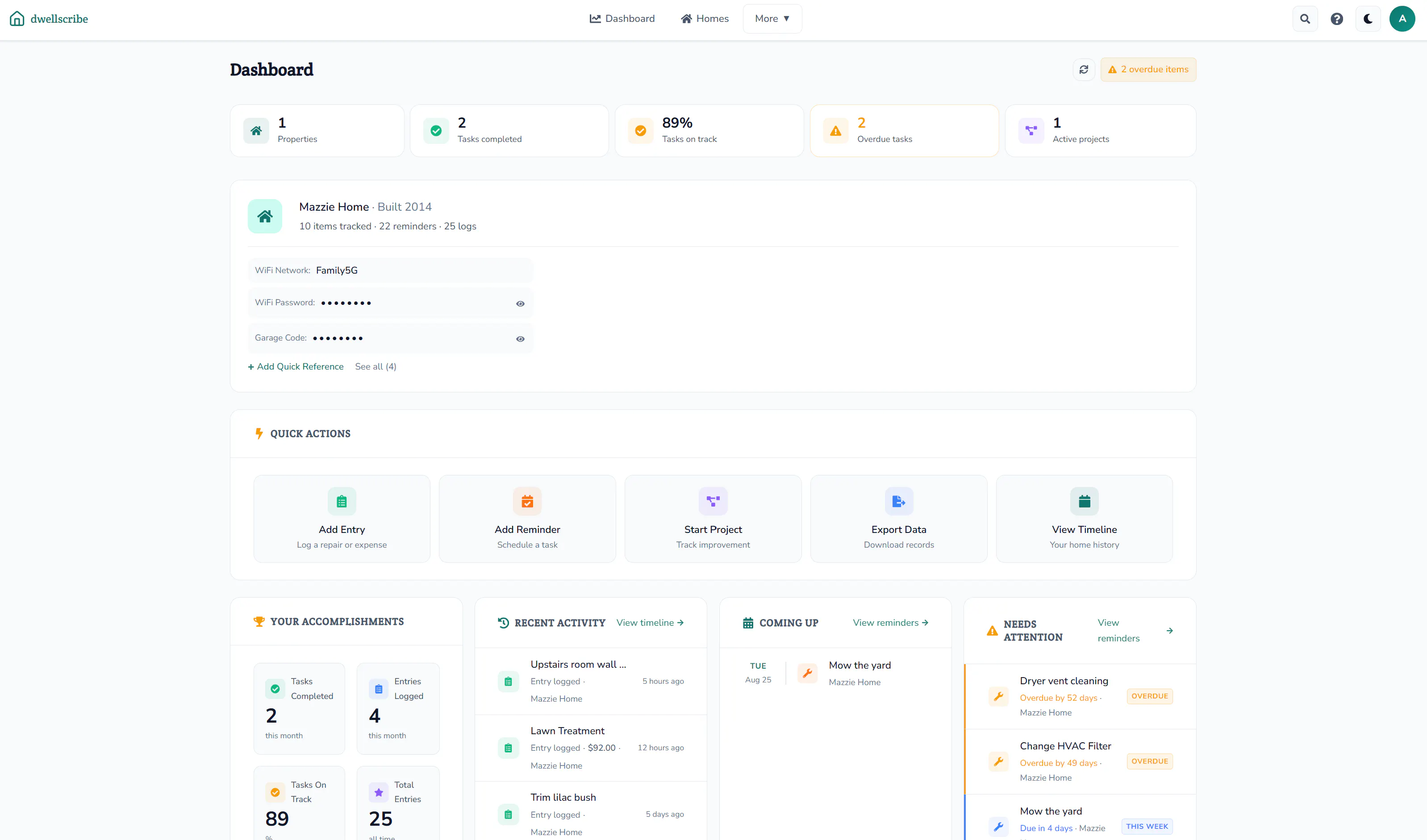Click the View Timeline quick action
Viewport: 1427px width, 840px height.
pos(1085,519)
